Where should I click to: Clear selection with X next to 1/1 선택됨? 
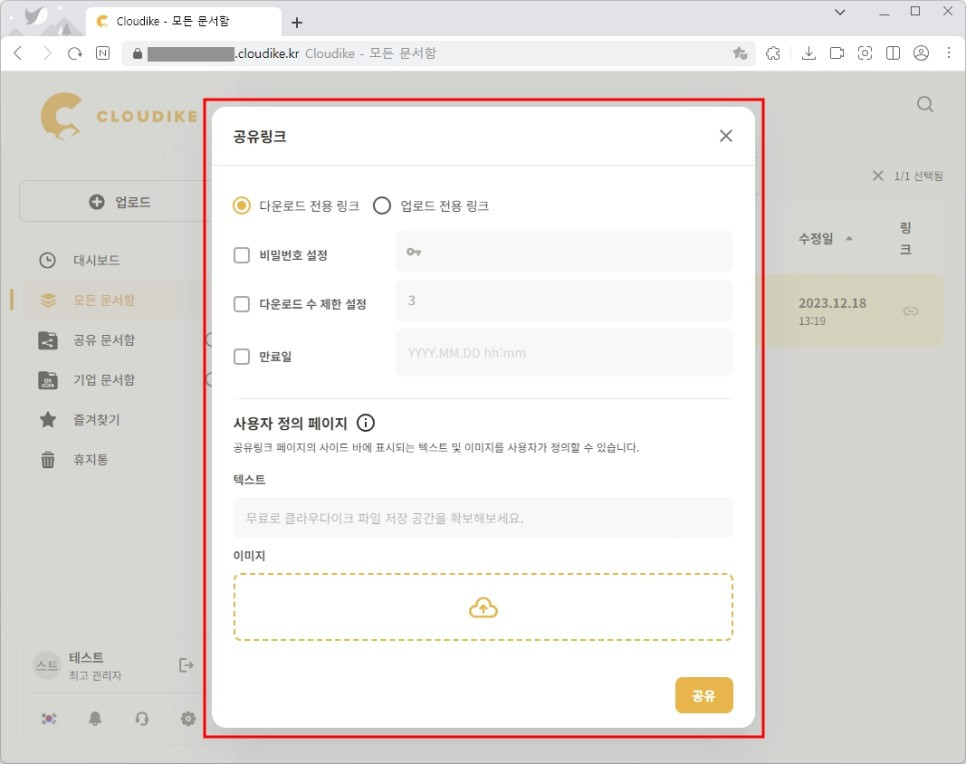(878, 176)
